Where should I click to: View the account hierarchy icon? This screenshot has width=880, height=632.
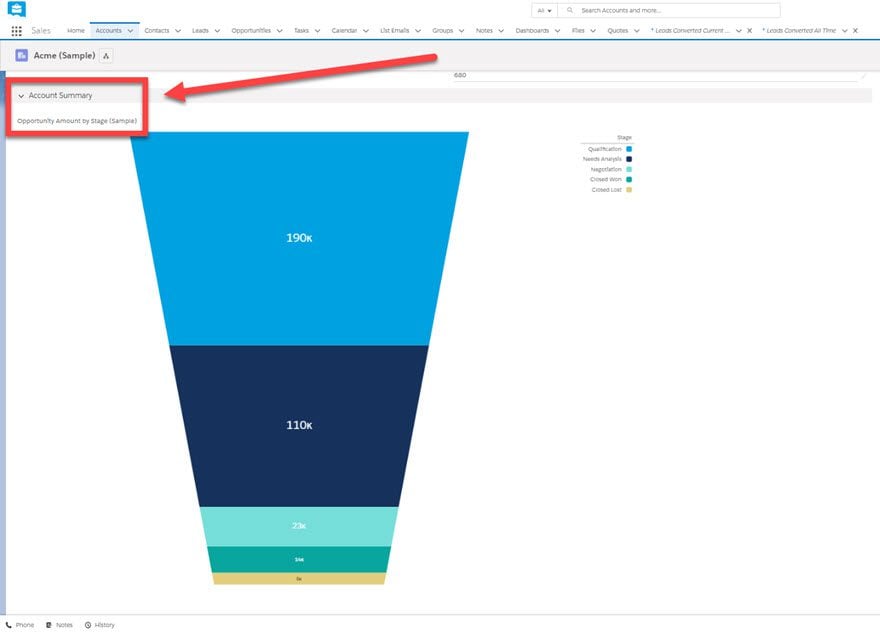[x=106, y=56]
